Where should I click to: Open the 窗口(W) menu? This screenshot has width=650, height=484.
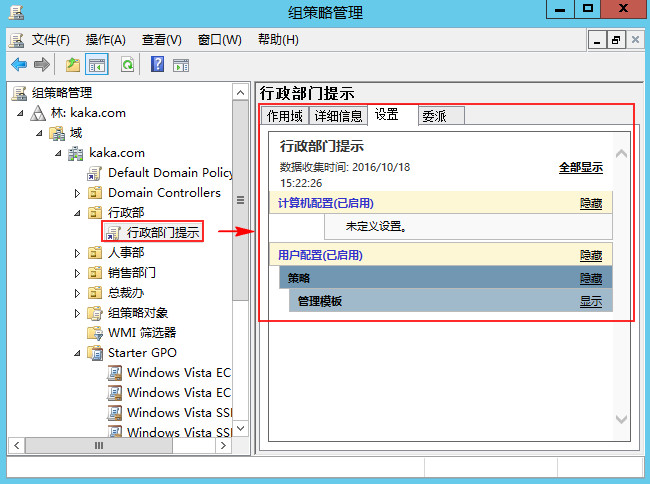coord(220,40)
